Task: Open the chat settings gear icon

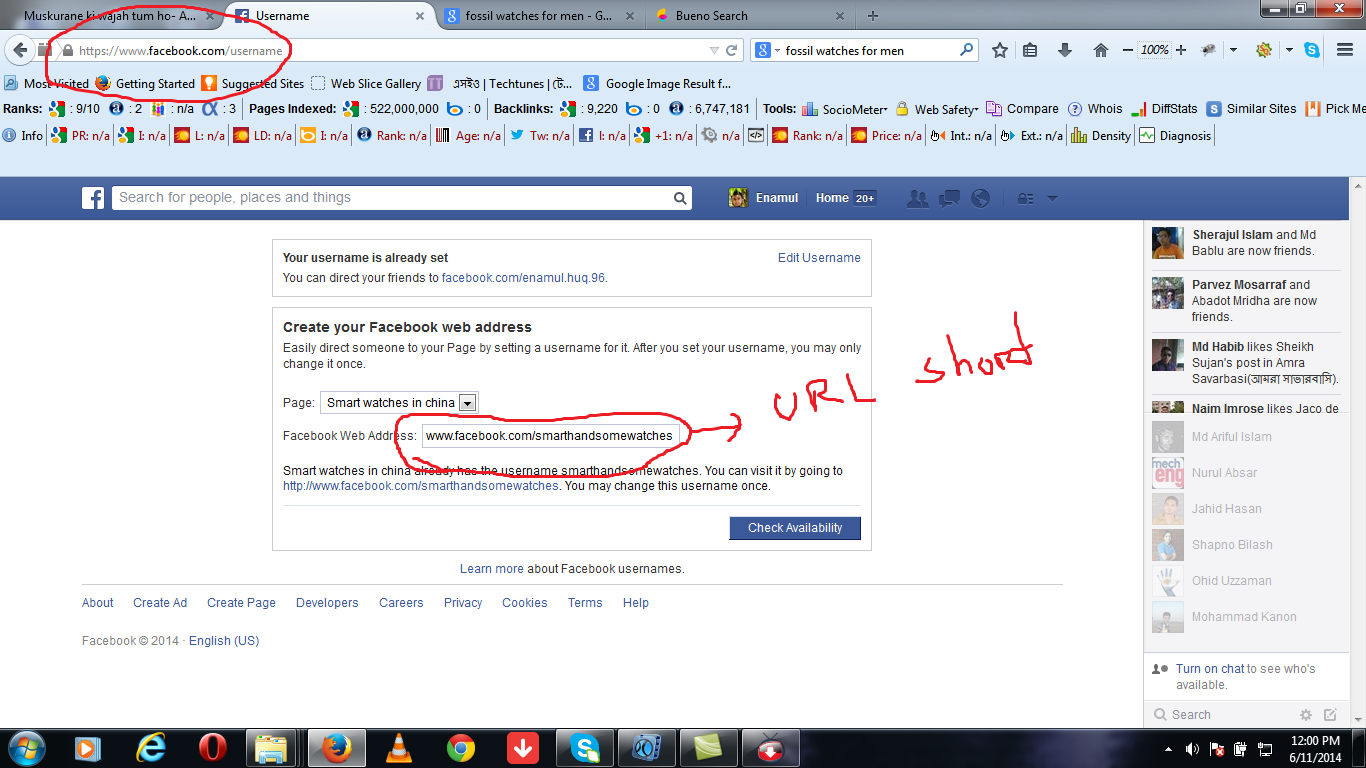Action: [x=1305, y=715]
